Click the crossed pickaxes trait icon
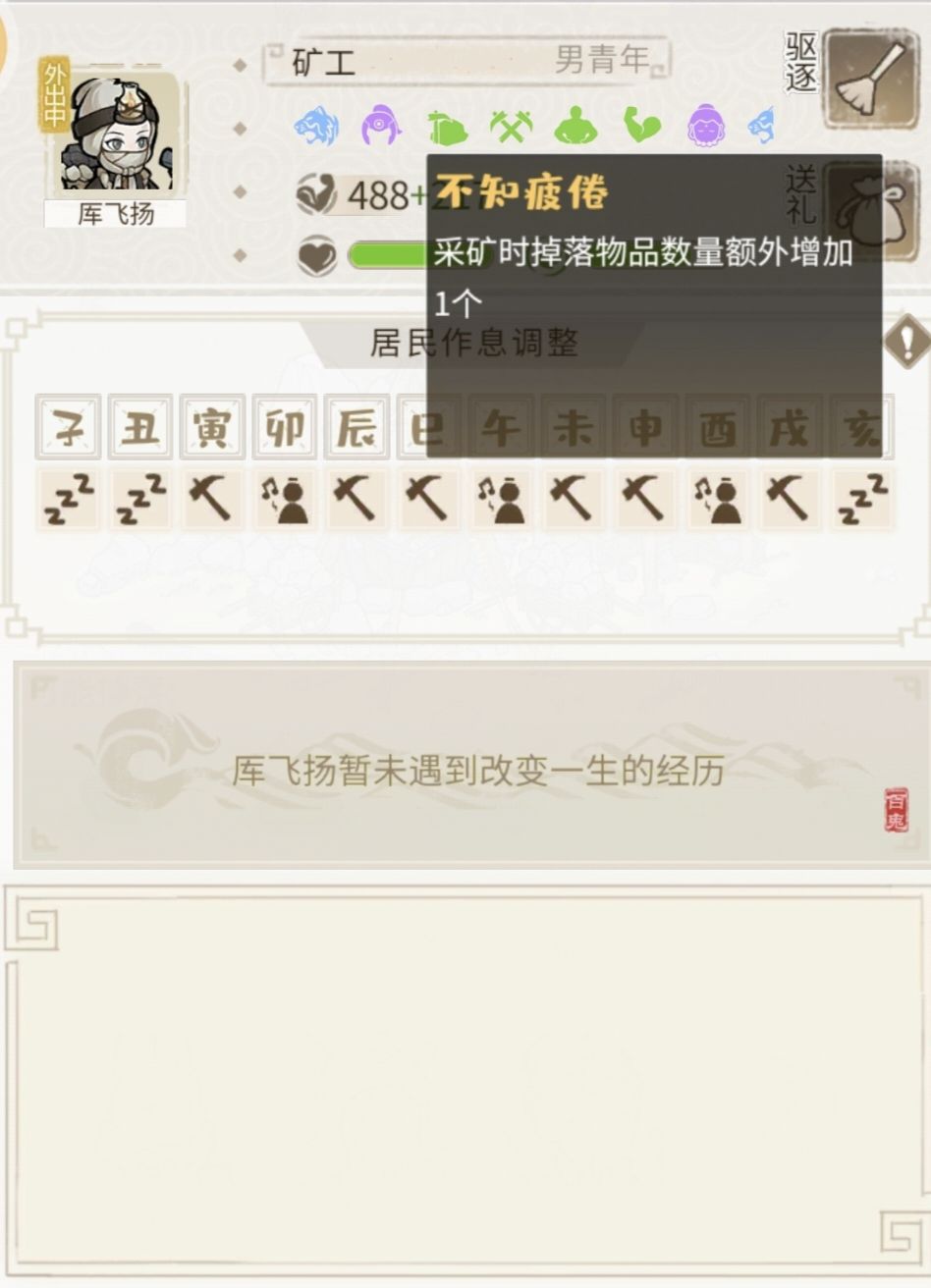Viewport: 931px width, 1288px height. point(511,127)
